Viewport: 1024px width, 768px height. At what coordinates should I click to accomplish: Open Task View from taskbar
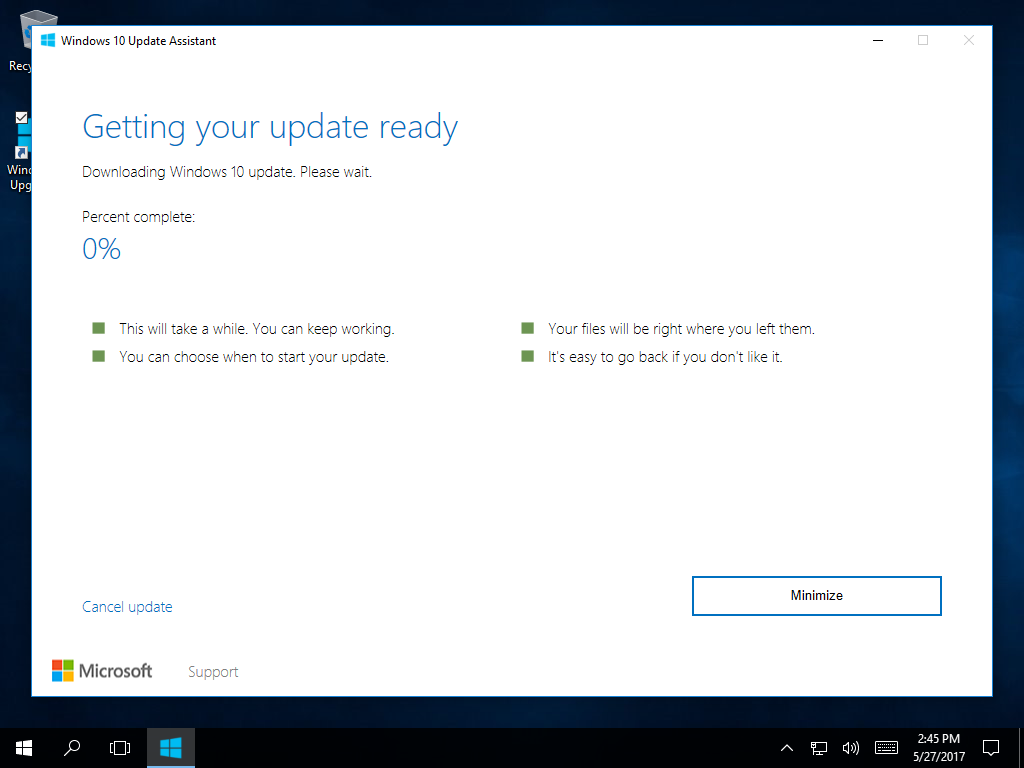coord(120,748)
